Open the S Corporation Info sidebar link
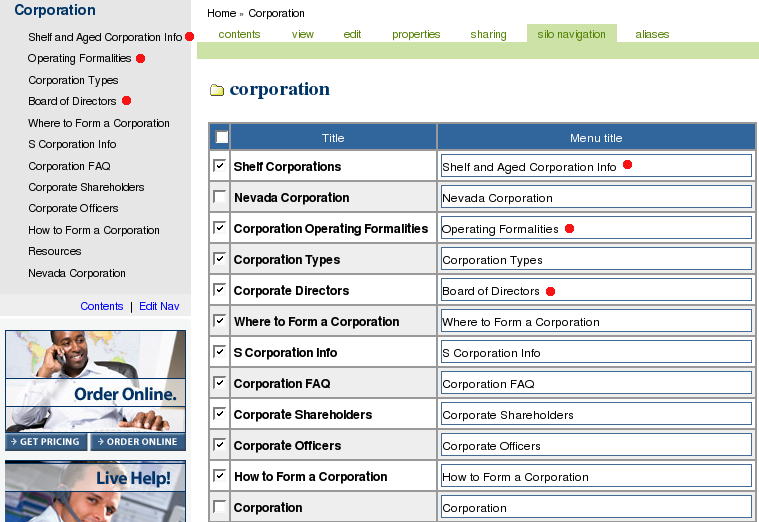This screenshot has height=522, width=759. click(x=72, y=144)
